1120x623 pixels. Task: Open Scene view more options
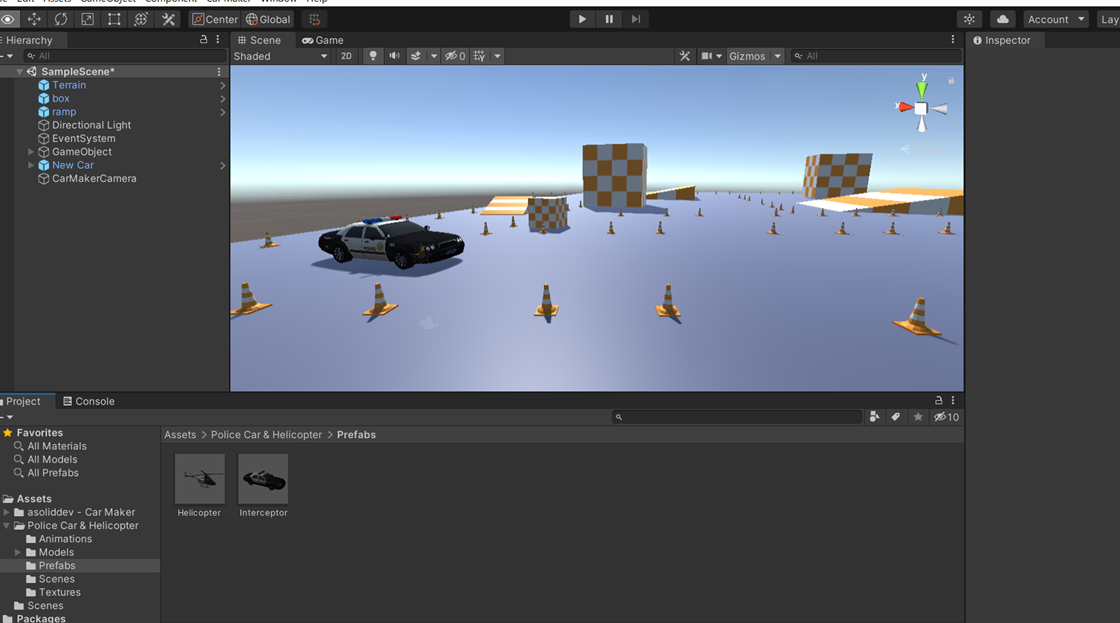coord(953,40)
